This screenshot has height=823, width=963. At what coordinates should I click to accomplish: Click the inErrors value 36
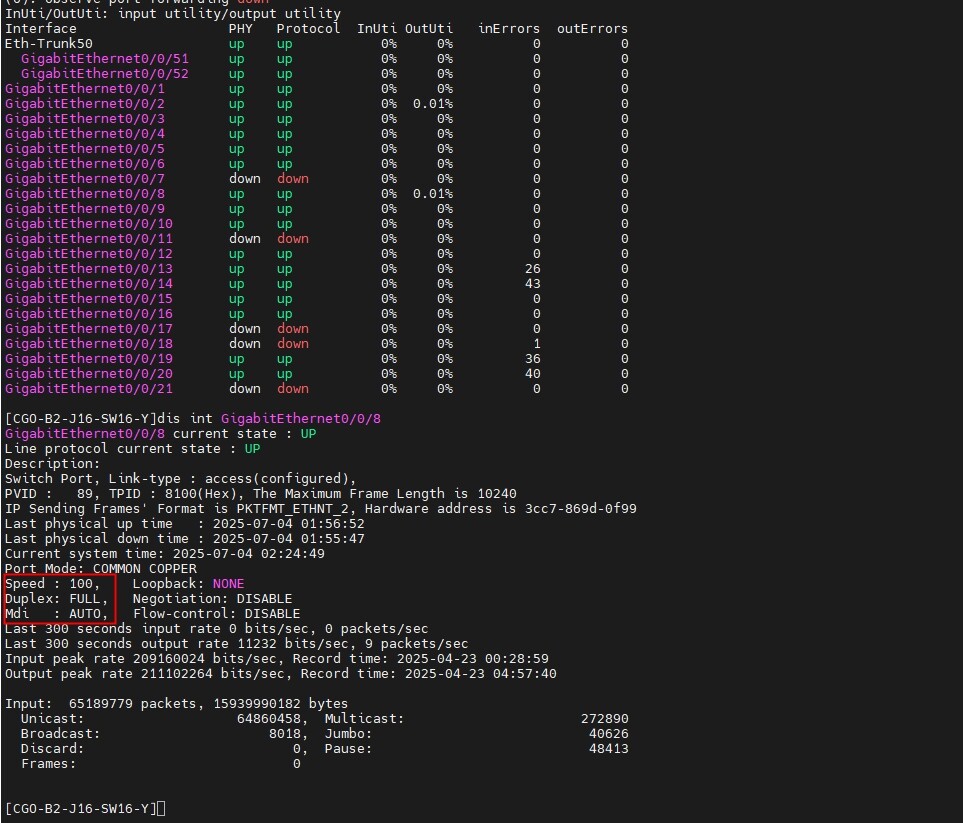click(x=532, y=359)
